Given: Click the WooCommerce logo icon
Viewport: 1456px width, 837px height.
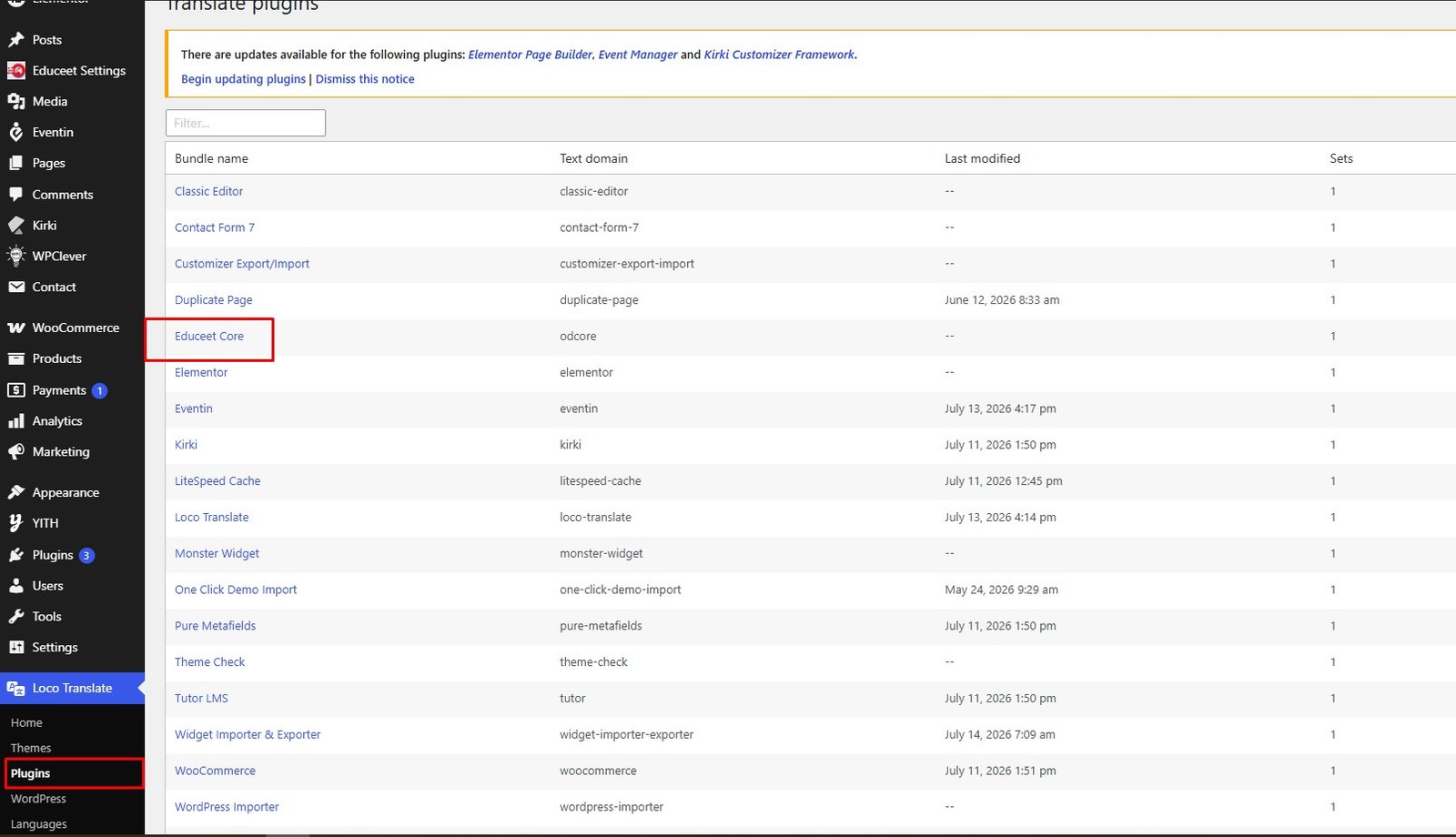Looking at the screenshot, I should [15, 328].
